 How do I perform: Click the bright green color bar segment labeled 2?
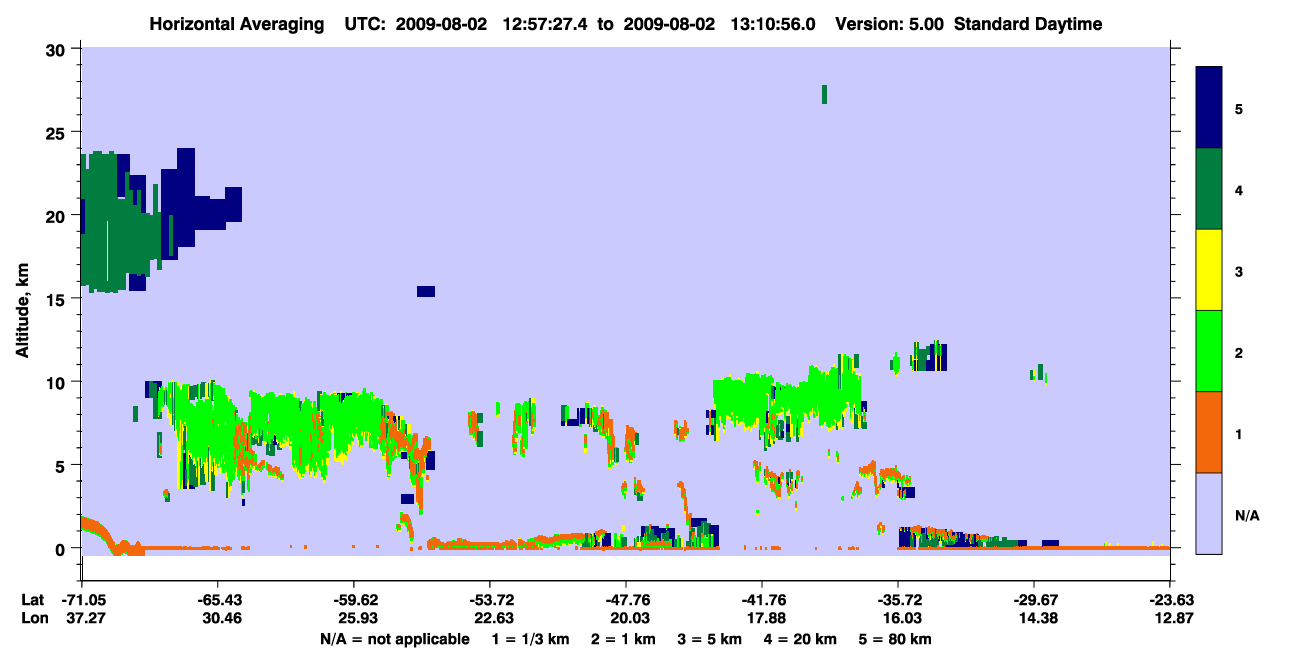(1209, 351)
